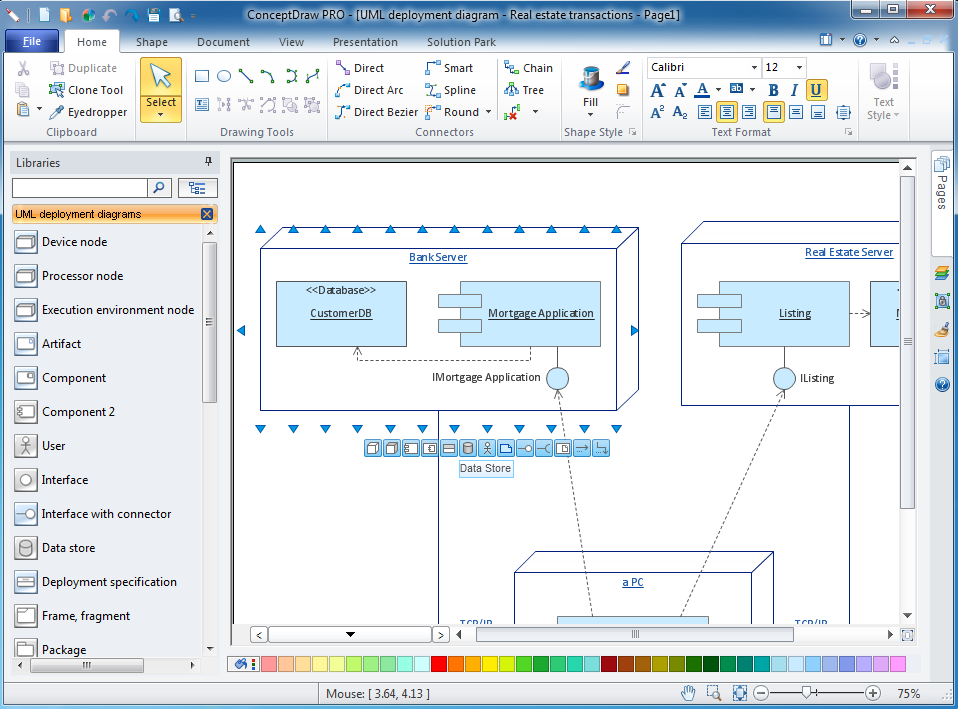Toggle Bold text formatting

pyautogui.click(x=773, y=90)
